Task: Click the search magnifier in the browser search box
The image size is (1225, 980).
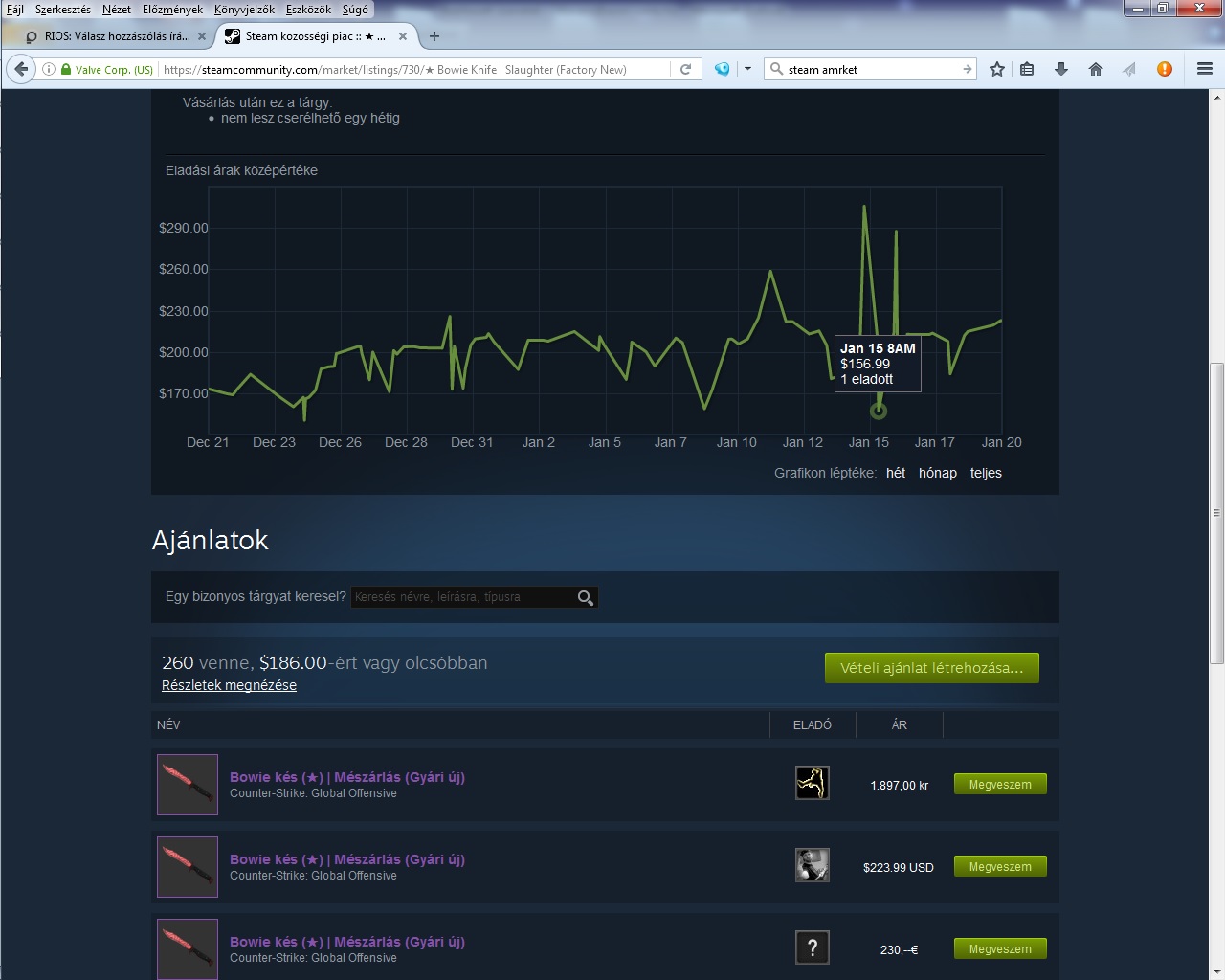Action: [x=777, y=69]
